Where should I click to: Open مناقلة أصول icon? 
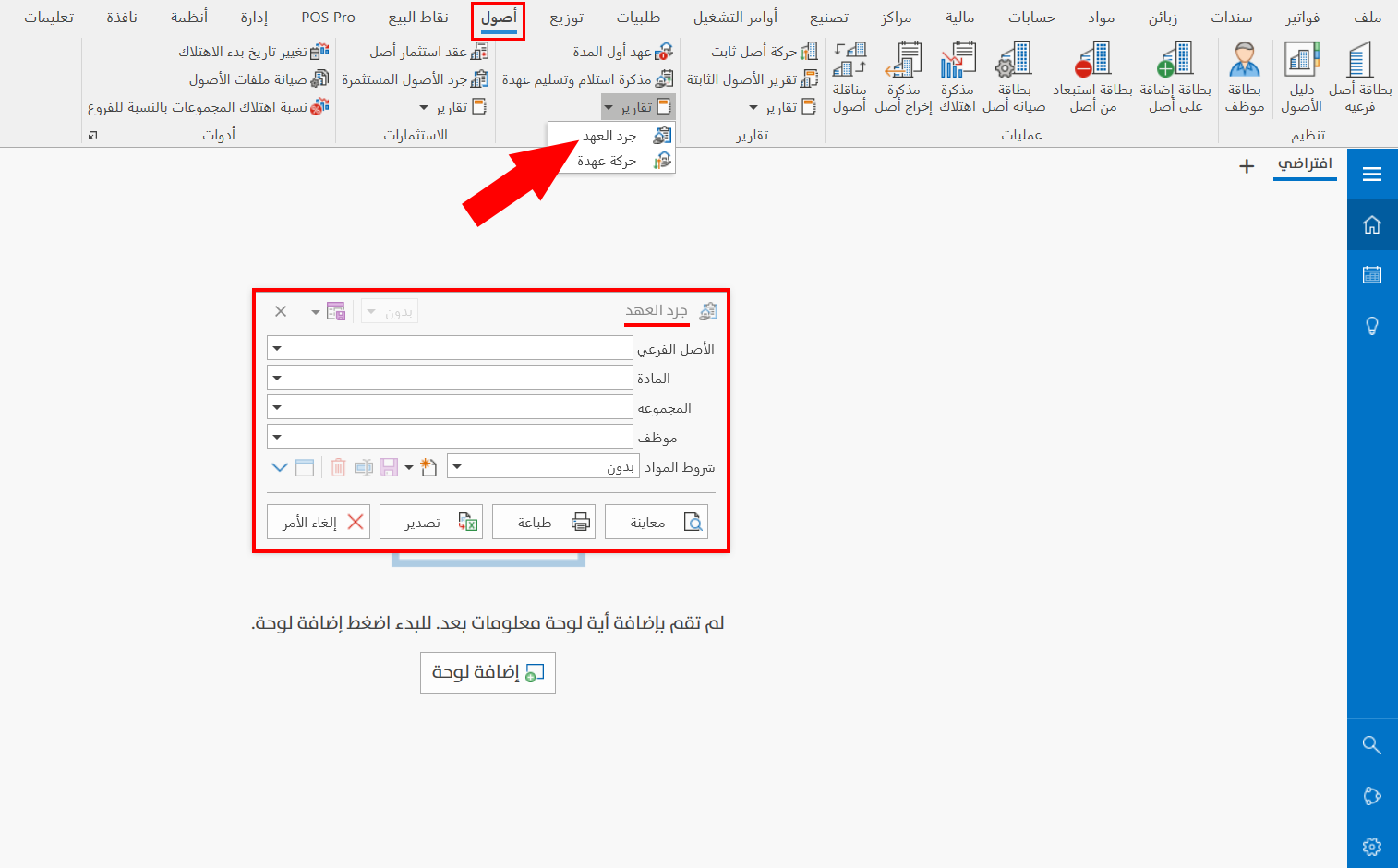(x=850, y=78)
